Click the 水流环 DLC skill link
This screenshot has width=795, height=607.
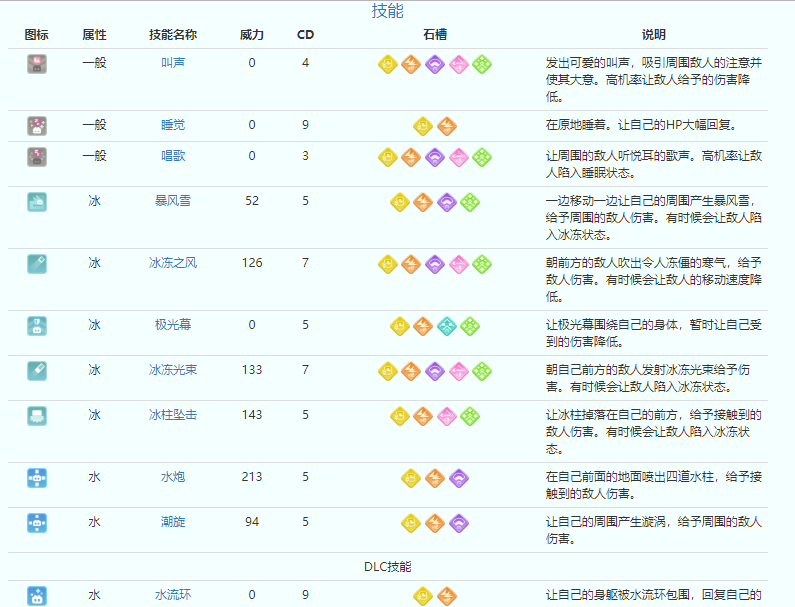(x=173, y=595)
